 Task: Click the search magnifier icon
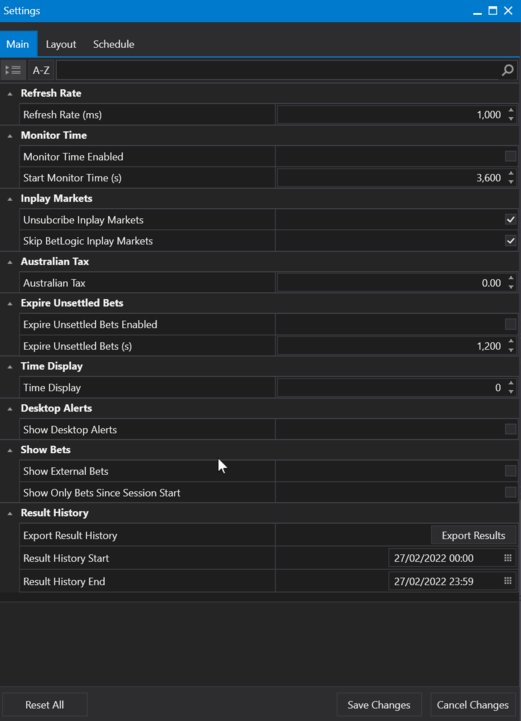[x=507, y=70]
